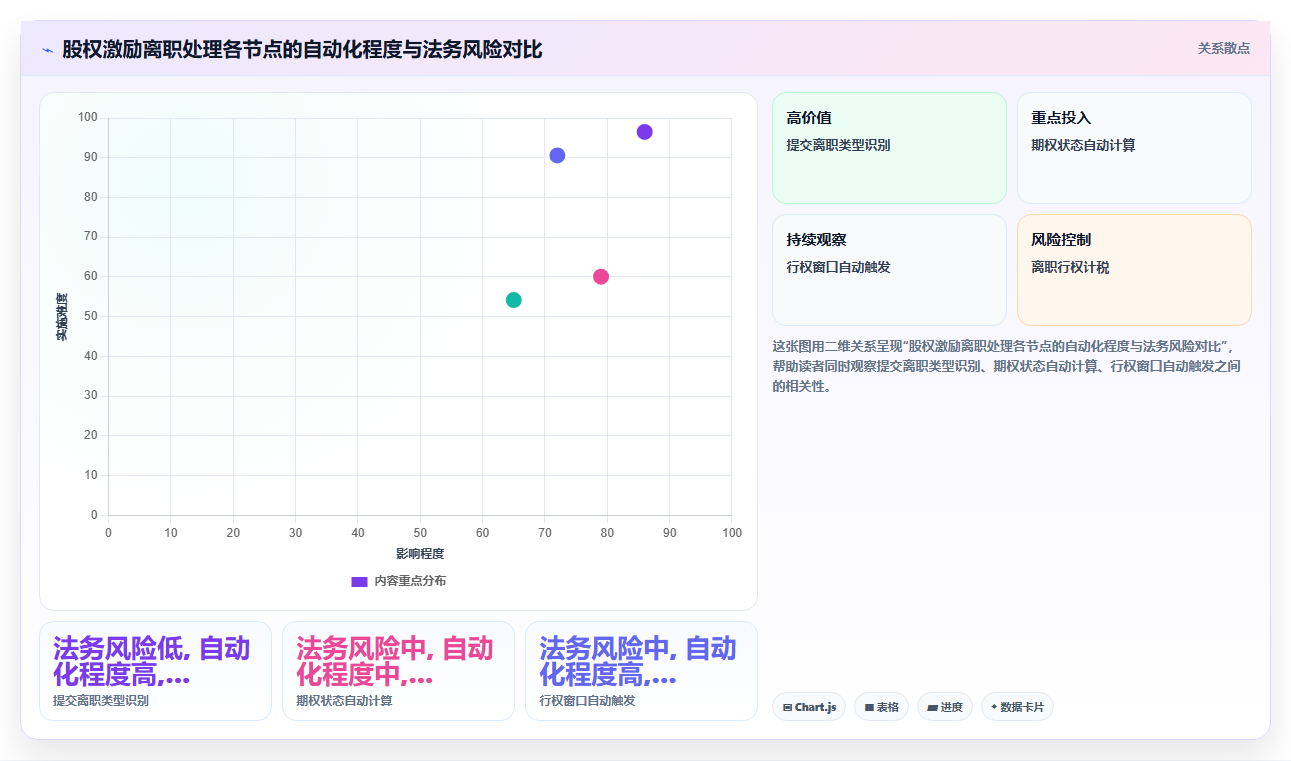Click the 进度 chip icon
This screenshot has height=761, width=1291.
[932, 707]
